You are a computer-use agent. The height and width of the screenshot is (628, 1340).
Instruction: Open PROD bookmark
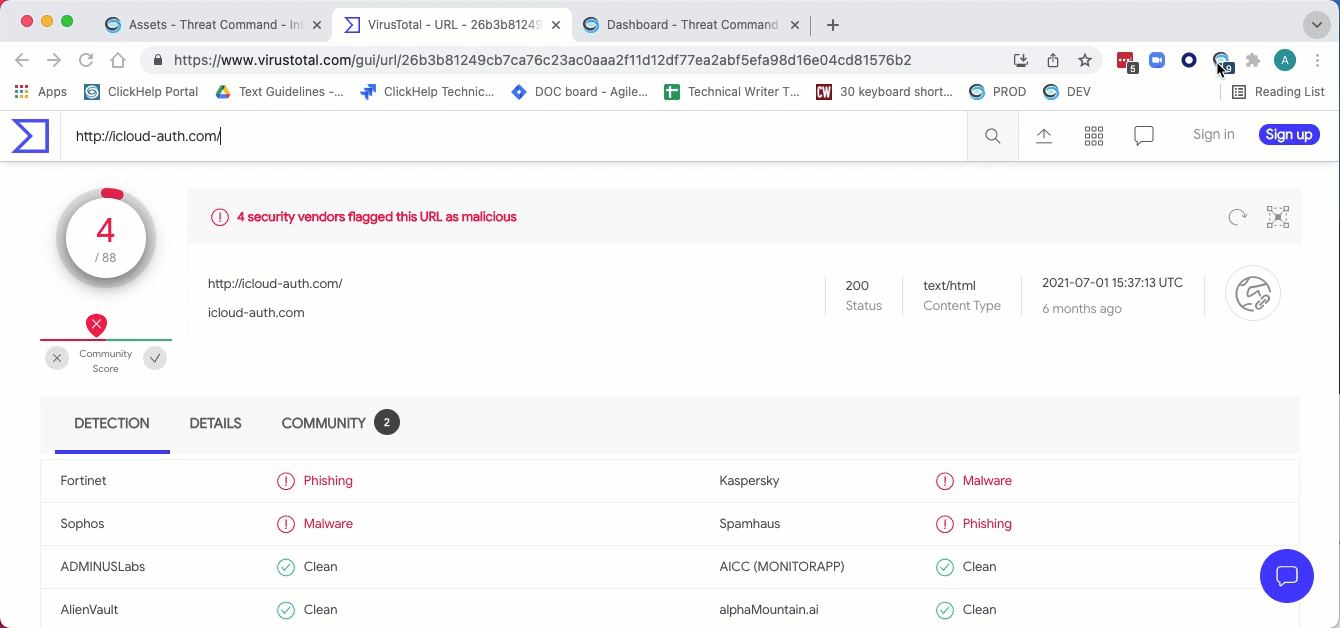pos(998,92)
